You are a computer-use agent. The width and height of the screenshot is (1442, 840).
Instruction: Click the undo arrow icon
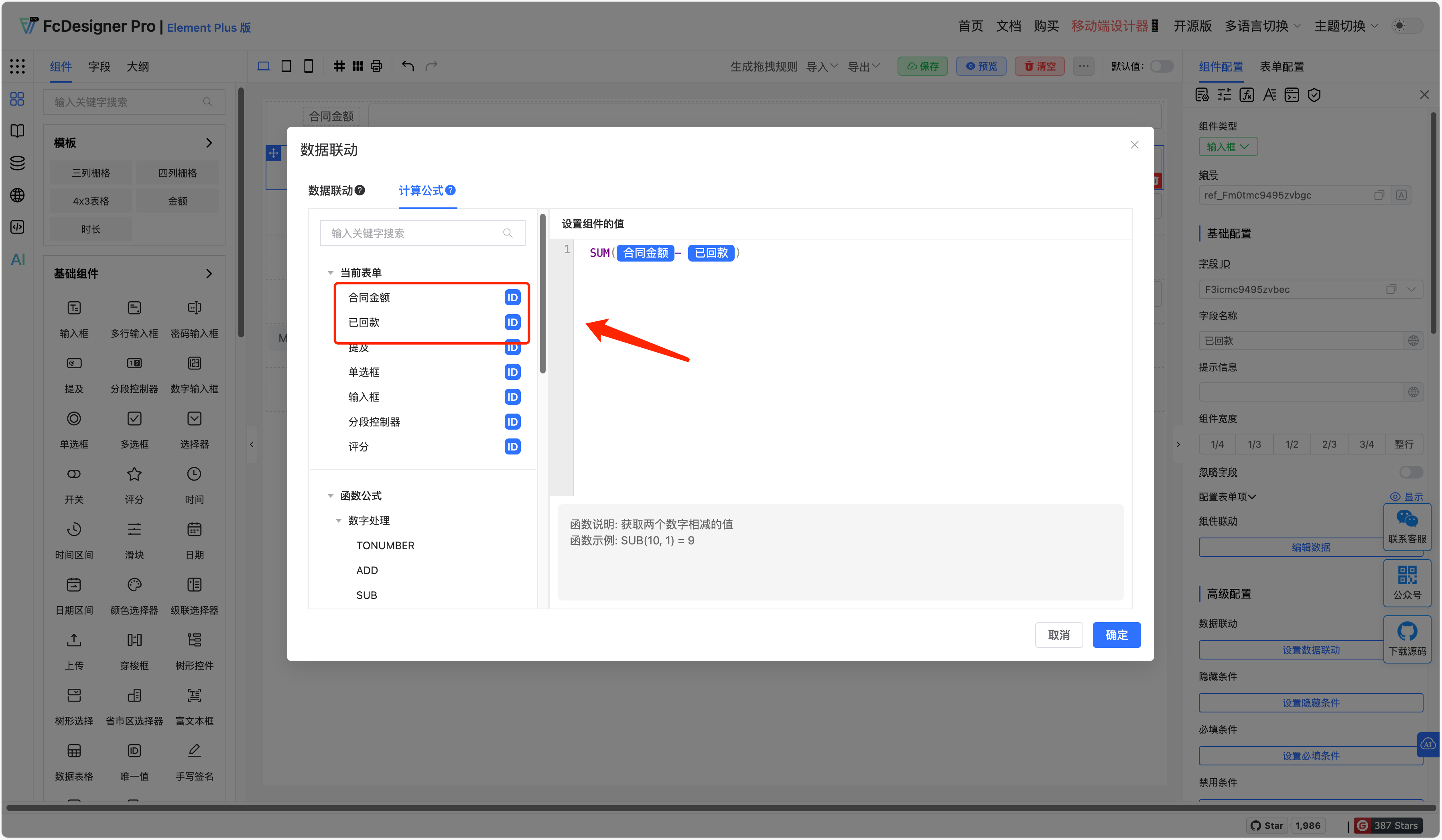[x=407, y=66]
